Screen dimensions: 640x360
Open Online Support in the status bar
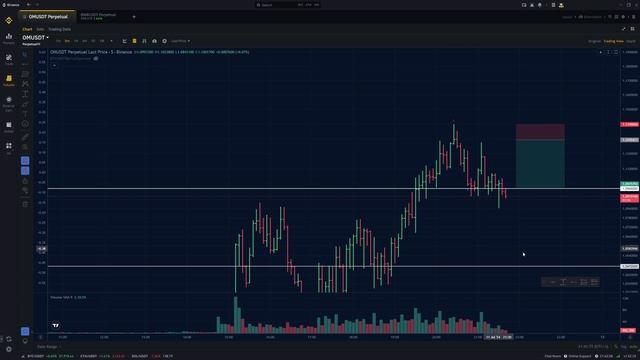[x=578, y=356]
